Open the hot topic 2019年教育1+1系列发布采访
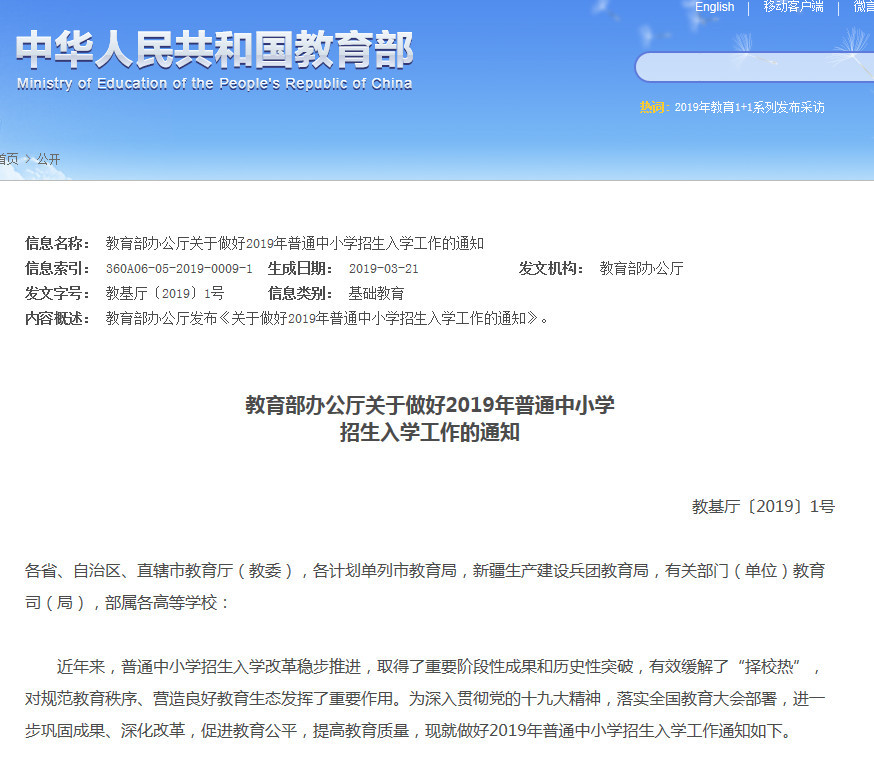The height and width of the screenshot is (762, 874). tap(749, 107)
